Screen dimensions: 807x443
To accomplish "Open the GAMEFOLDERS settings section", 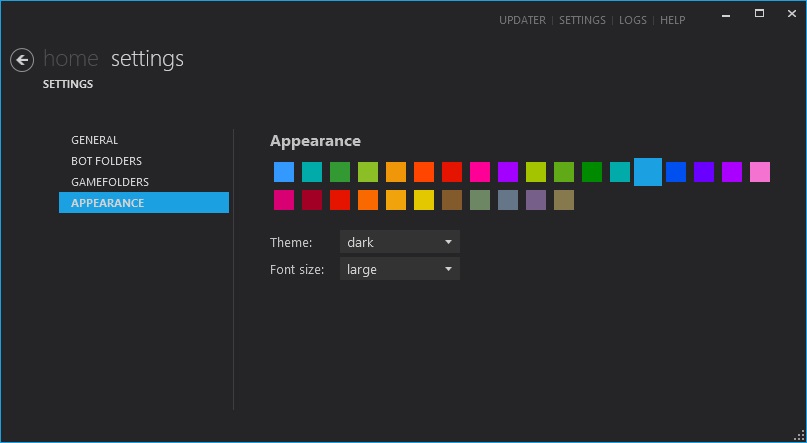I will click(110, 182).
